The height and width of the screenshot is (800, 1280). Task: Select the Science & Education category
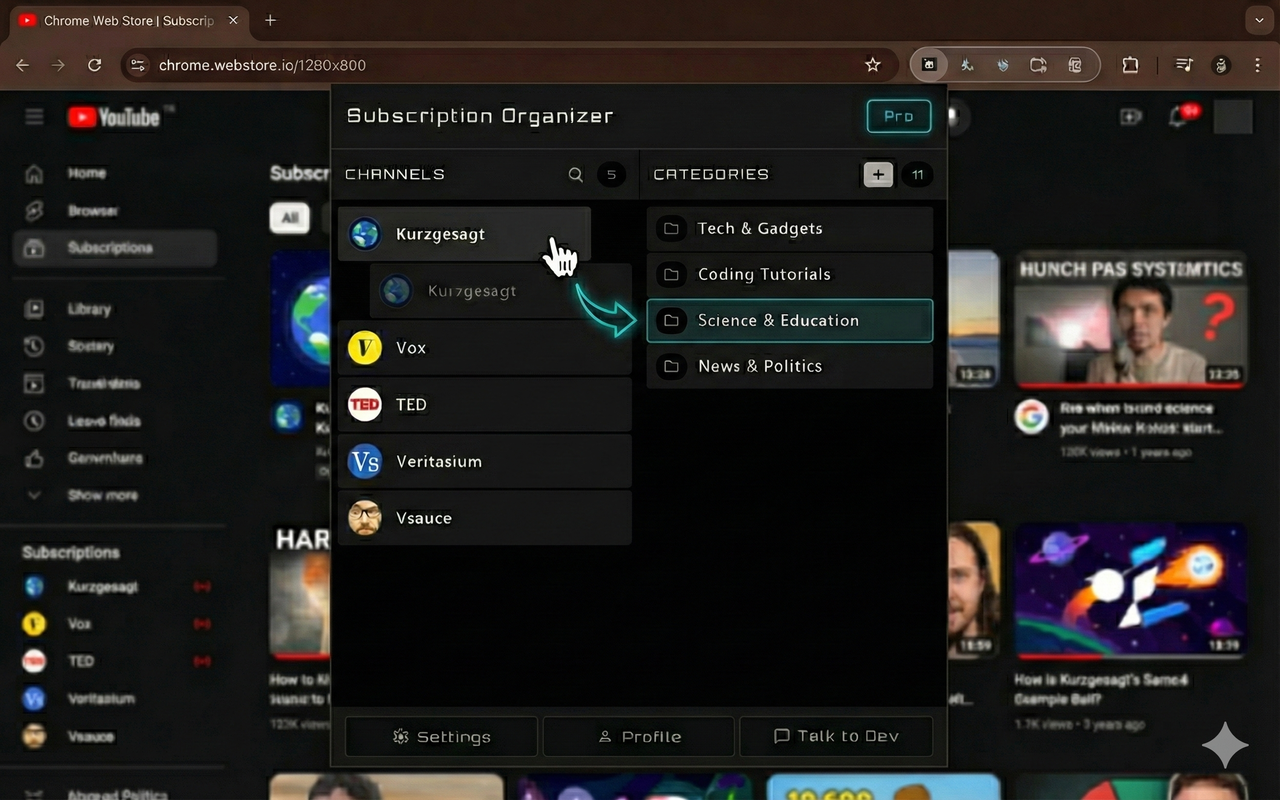pos(790,320)
